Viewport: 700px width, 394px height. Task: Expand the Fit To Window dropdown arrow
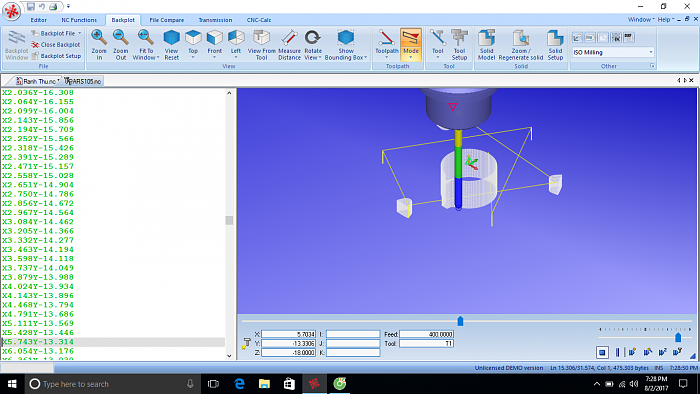pyautogui.click(x=158, y=58)
